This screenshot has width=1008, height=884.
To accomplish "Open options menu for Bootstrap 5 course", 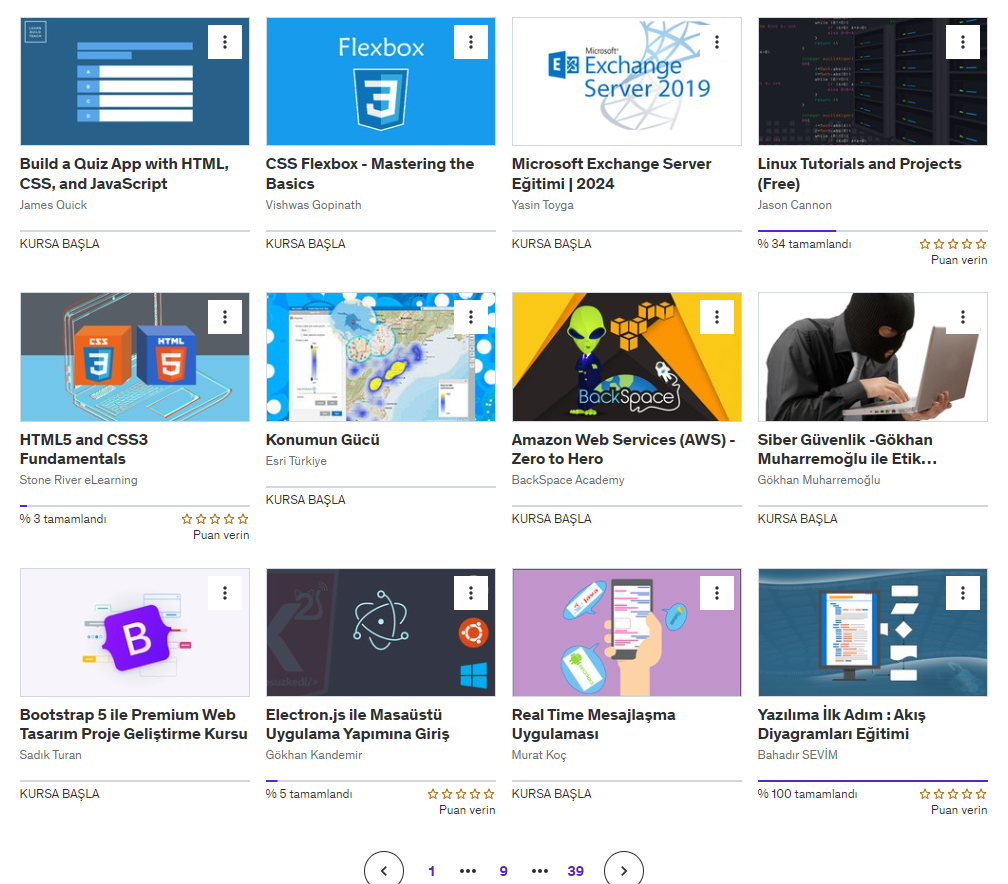I will pos(225,593).
